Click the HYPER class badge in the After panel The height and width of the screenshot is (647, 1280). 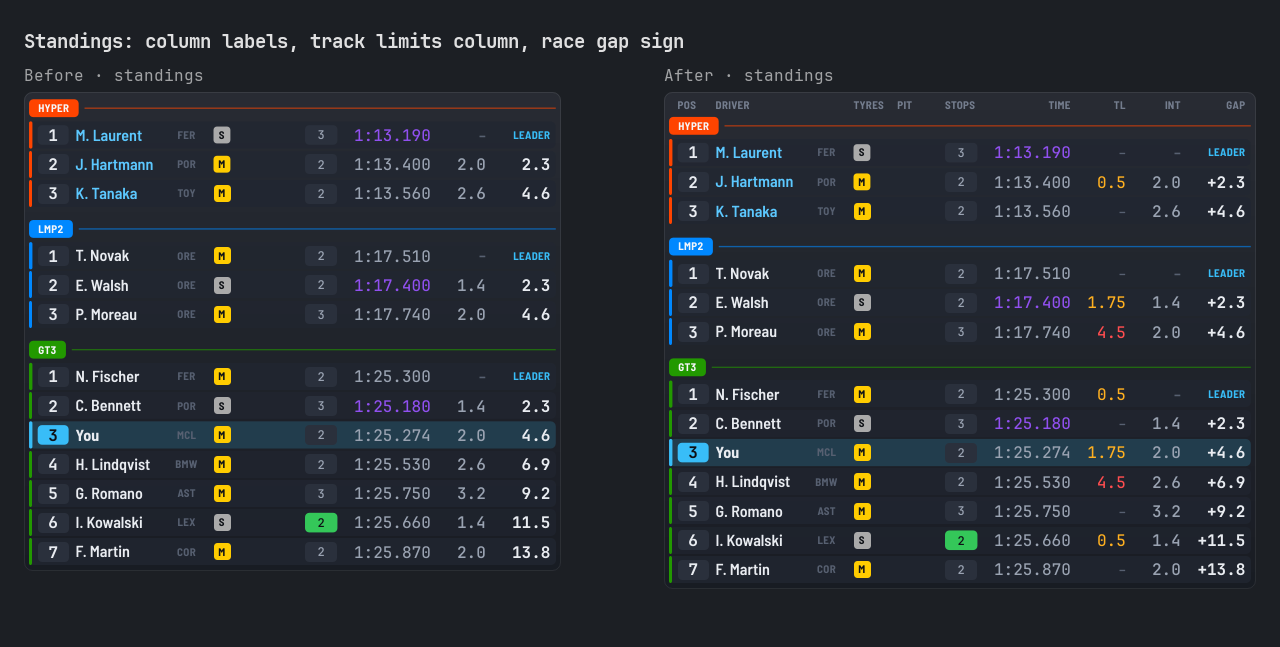694,126
